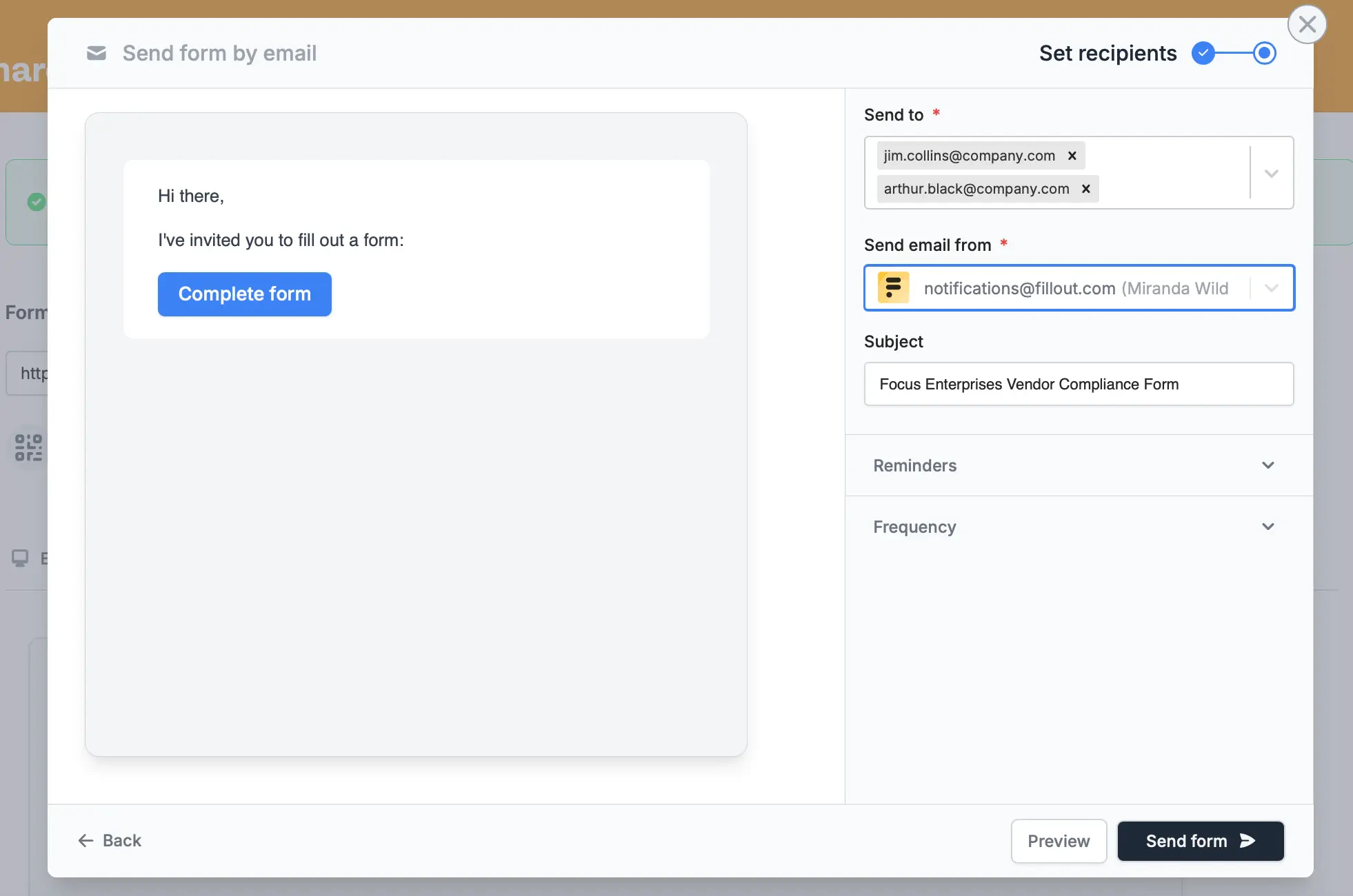Click the green checkmark icon at left

point(37,202)
